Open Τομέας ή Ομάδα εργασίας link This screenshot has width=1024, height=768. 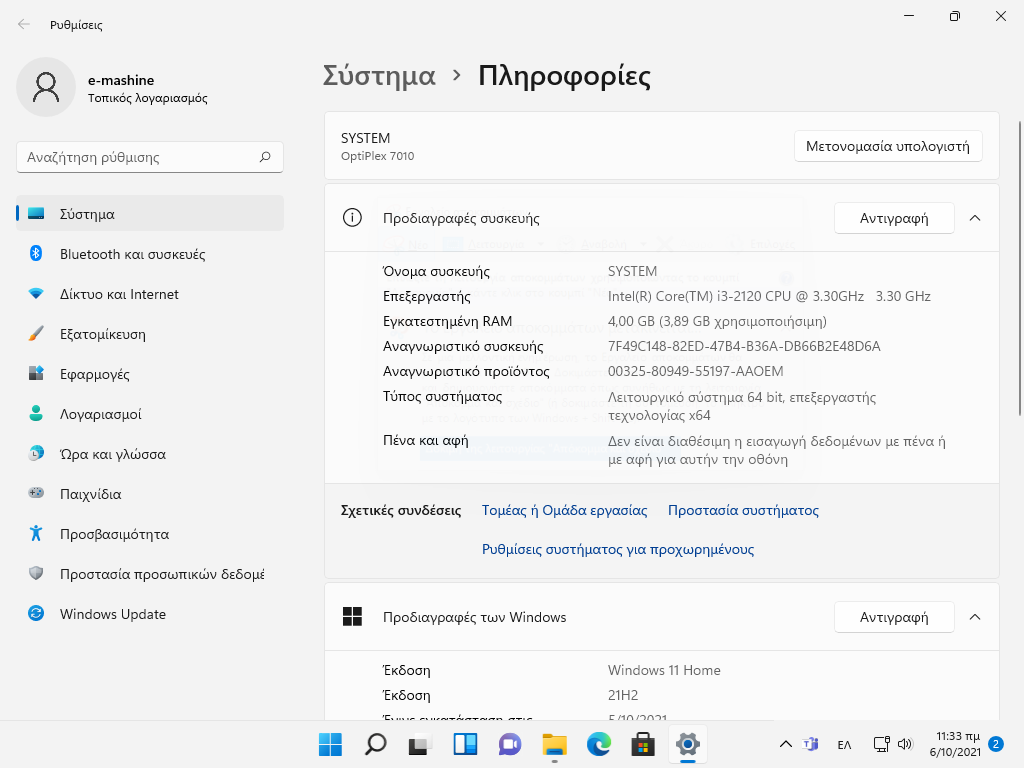point(564,510)
